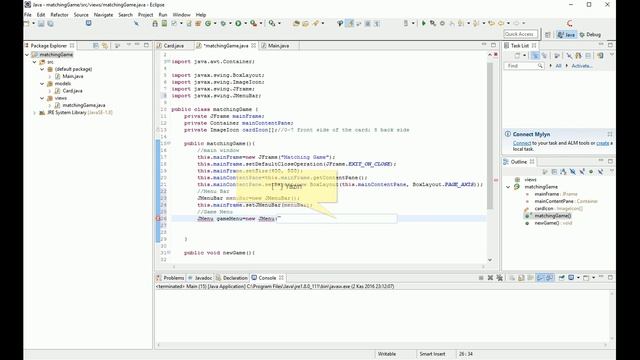Click the create local task link
Screen dimensions: 640x360
(602, 143)
